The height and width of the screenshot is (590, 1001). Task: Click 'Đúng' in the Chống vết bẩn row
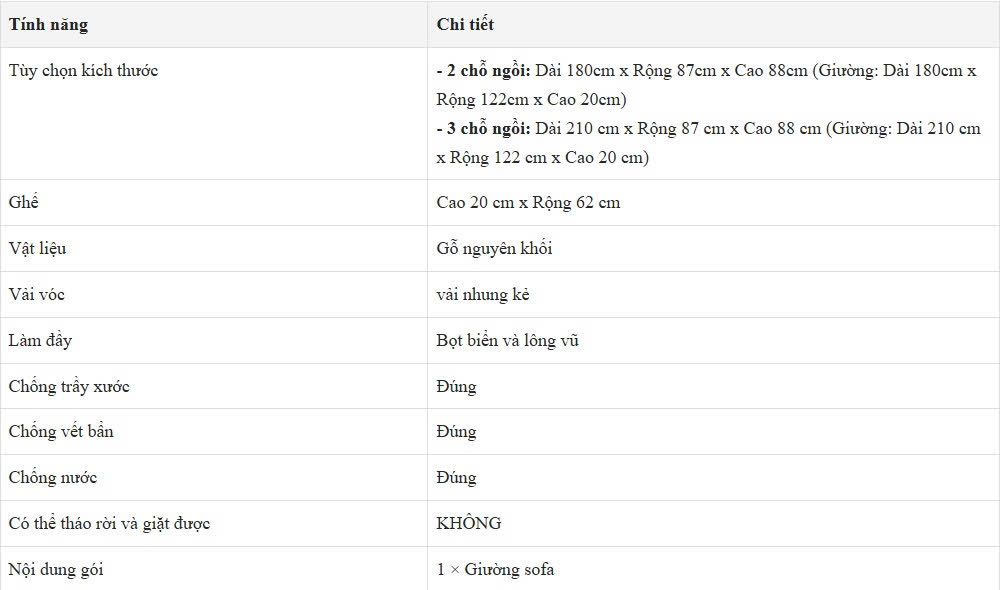[456, 432]
